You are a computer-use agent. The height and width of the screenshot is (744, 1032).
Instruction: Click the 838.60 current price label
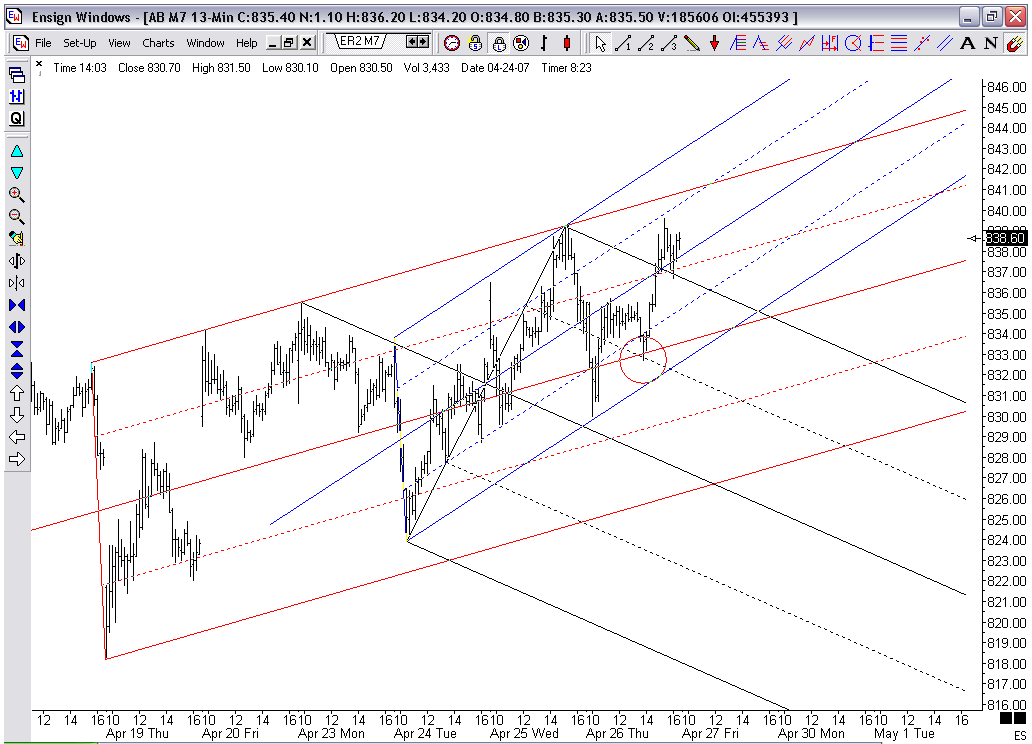click(1005, 238)
